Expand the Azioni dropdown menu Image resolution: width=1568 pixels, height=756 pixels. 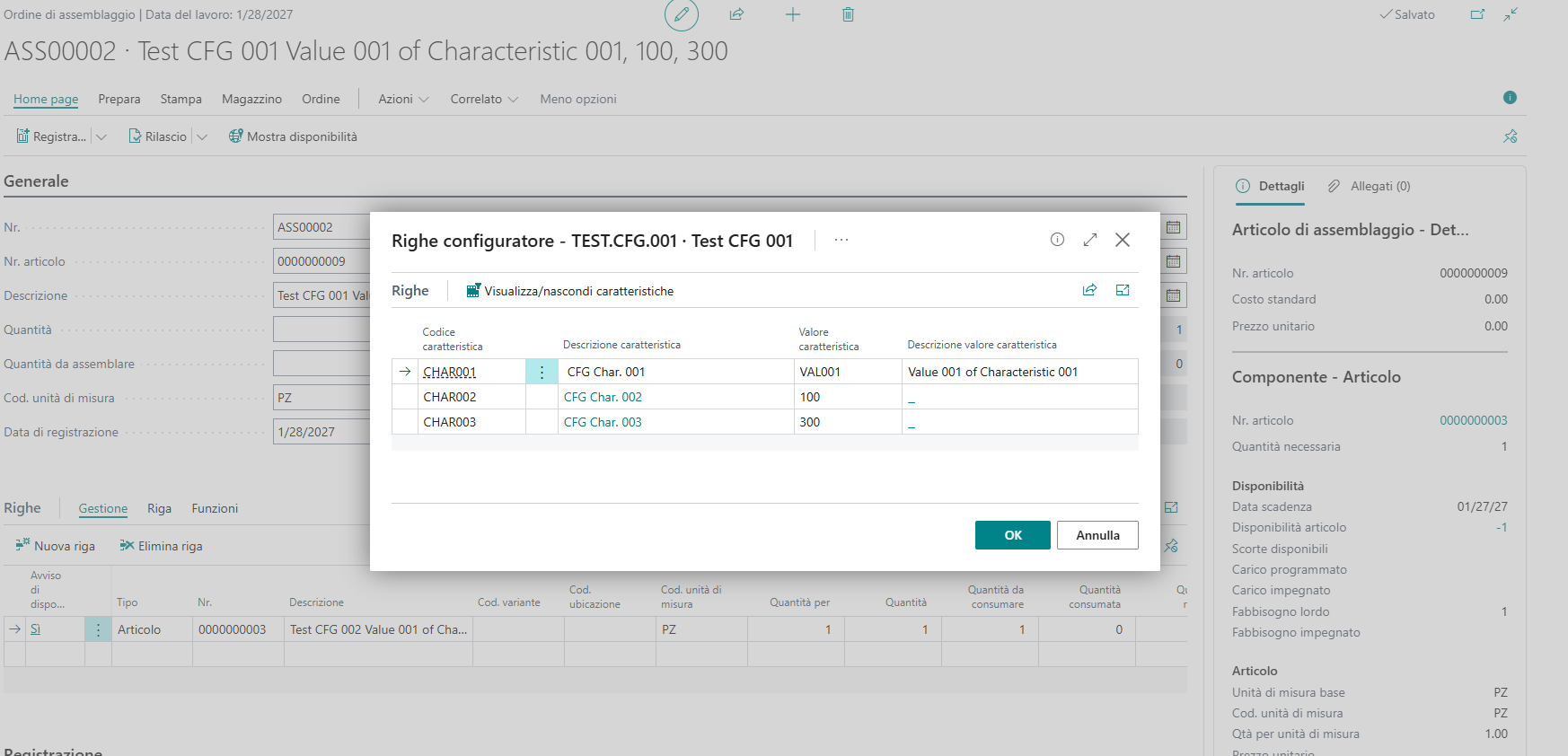403,99
